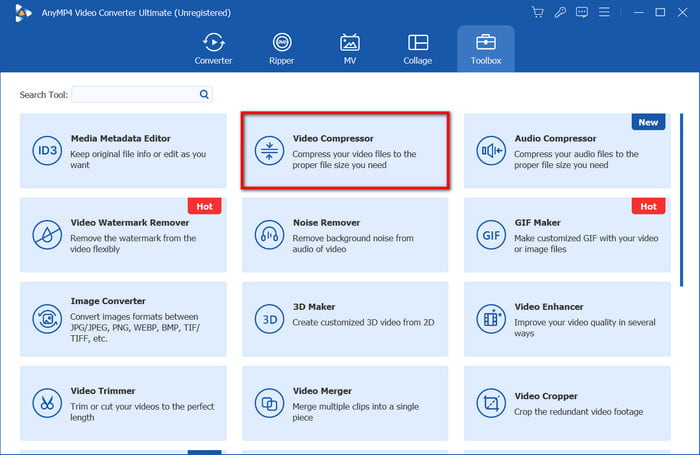Click the Video Compressor icon
Screen dimensions: 700x455
(269, 151)
